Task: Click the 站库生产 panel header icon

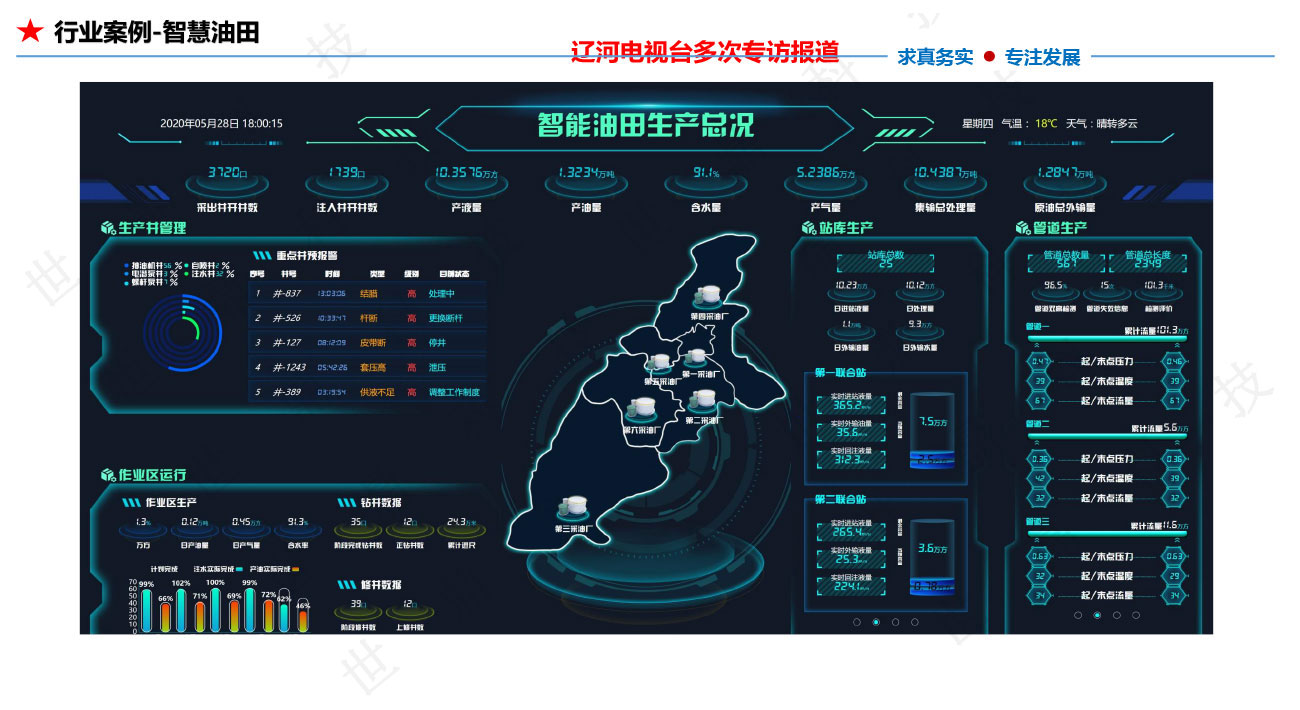Action: 807,228
